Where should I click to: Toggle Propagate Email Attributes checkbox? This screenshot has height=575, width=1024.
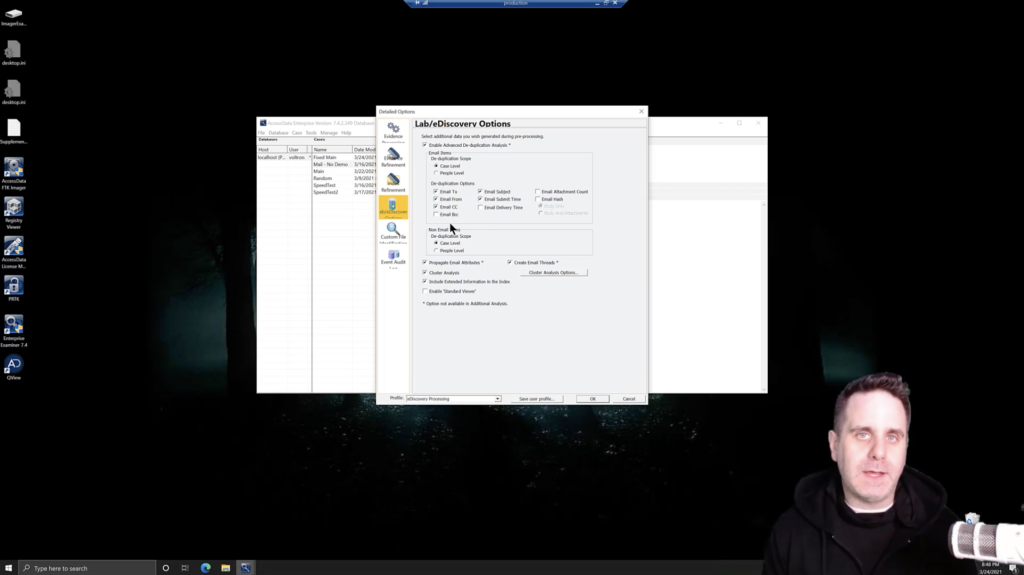pyautogui.click(x=425, y=262)
